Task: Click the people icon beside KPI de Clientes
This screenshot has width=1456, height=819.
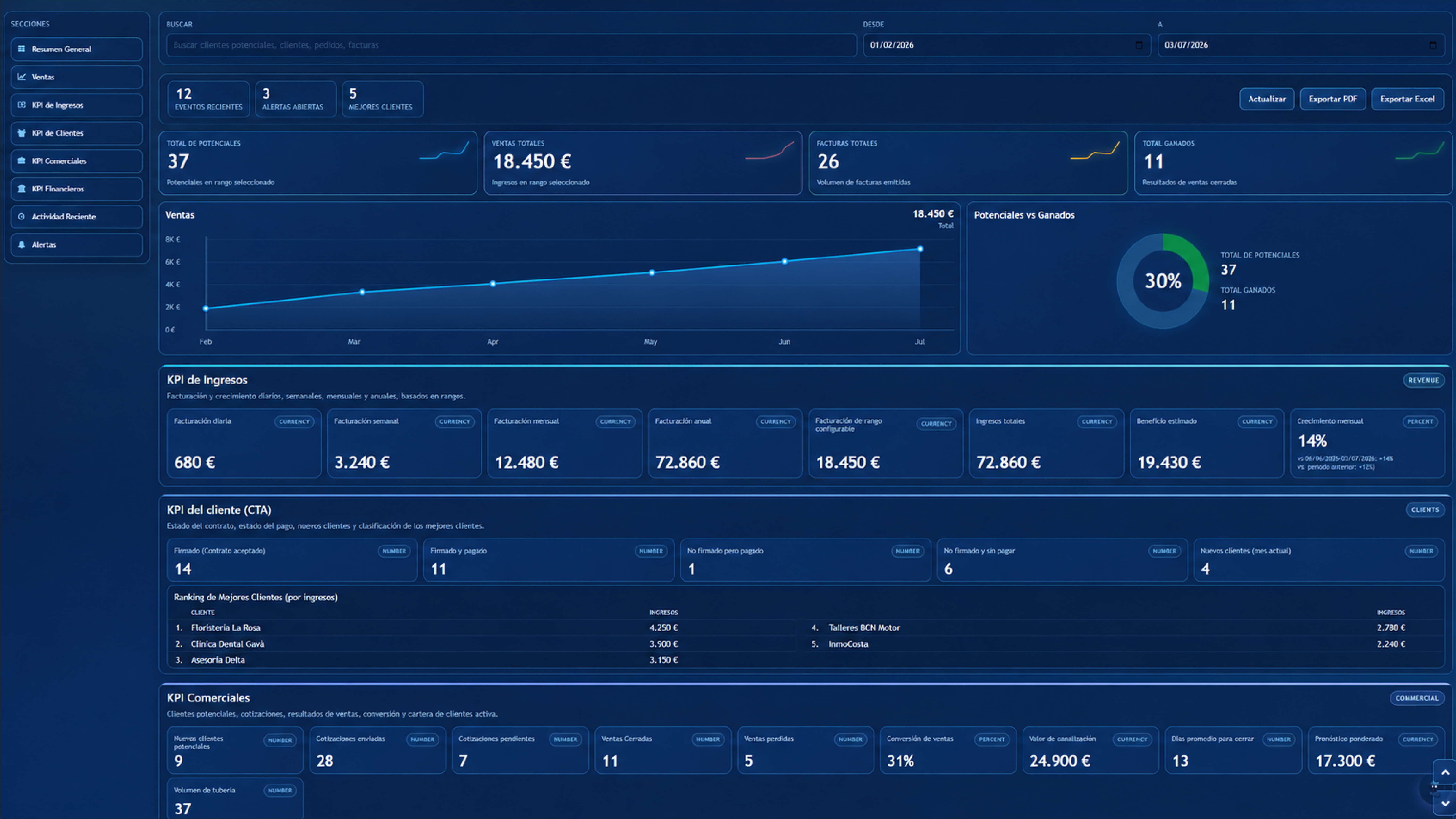Action: coord(21,133)
